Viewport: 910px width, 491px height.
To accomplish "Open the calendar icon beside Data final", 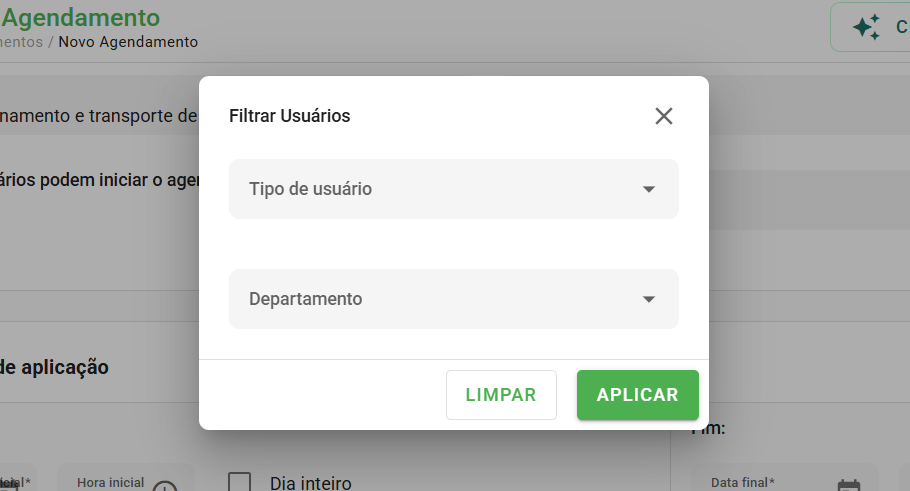I will (848, 485).
